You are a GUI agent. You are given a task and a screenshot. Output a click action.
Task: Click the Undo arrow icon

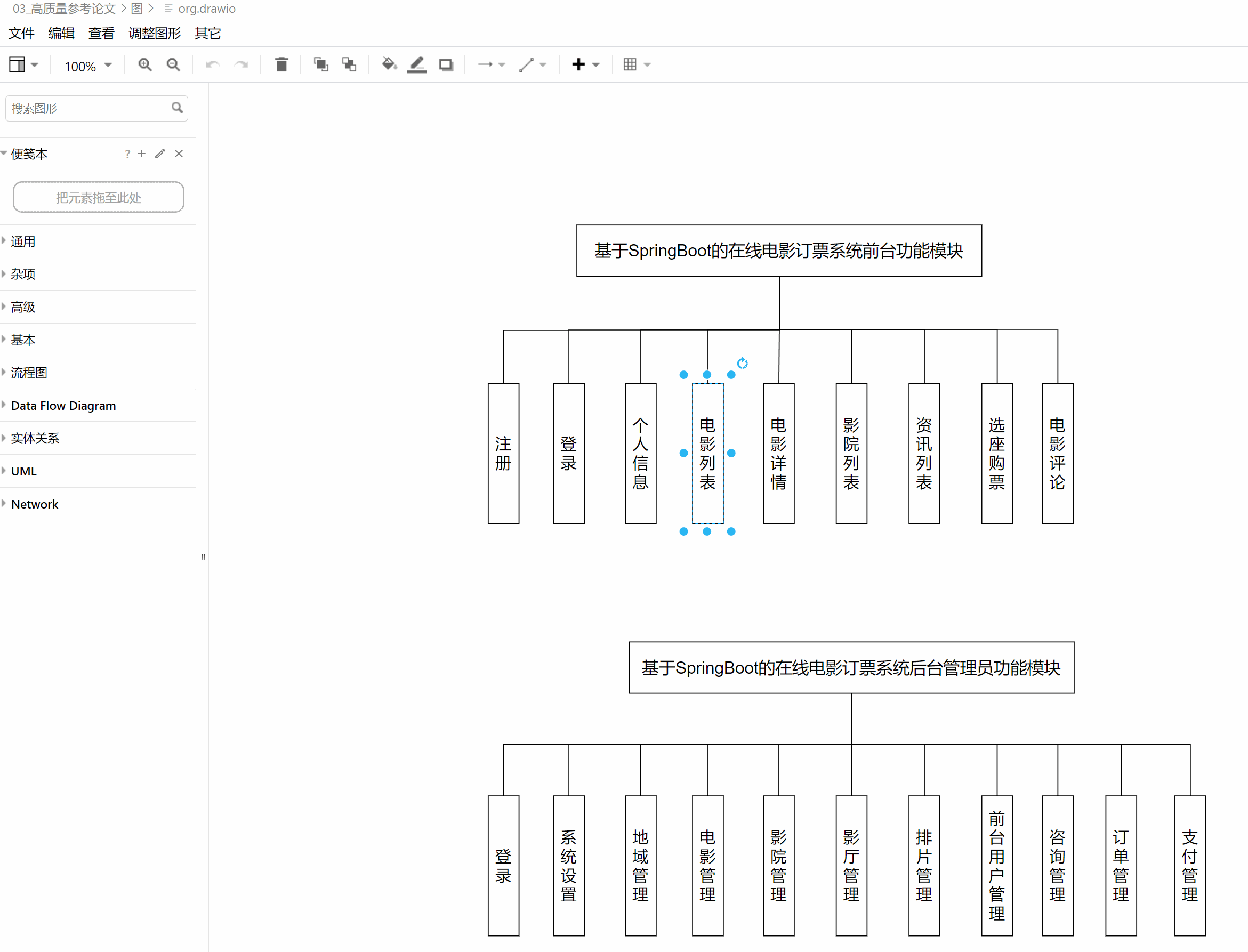213,64
